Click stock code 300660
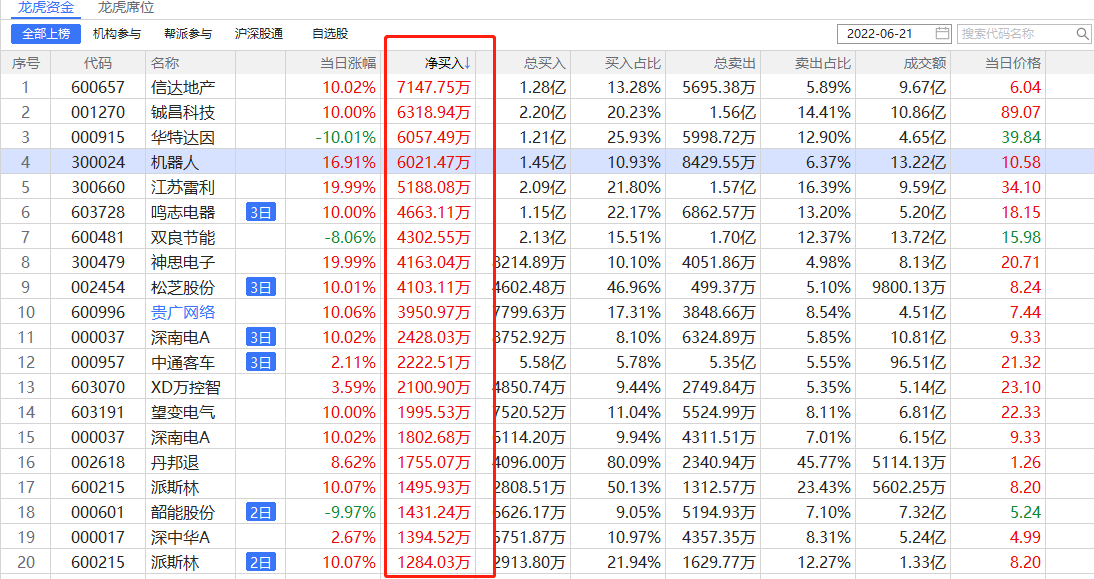 tap(98, 188)
